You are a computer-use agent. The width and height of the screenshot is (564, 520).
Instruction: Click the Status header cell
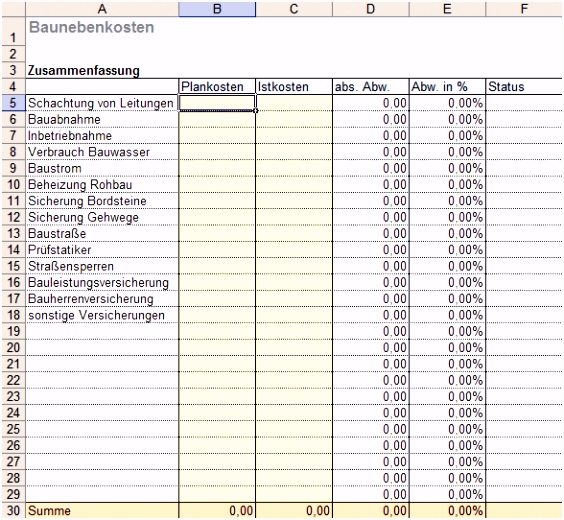[524, 87]
